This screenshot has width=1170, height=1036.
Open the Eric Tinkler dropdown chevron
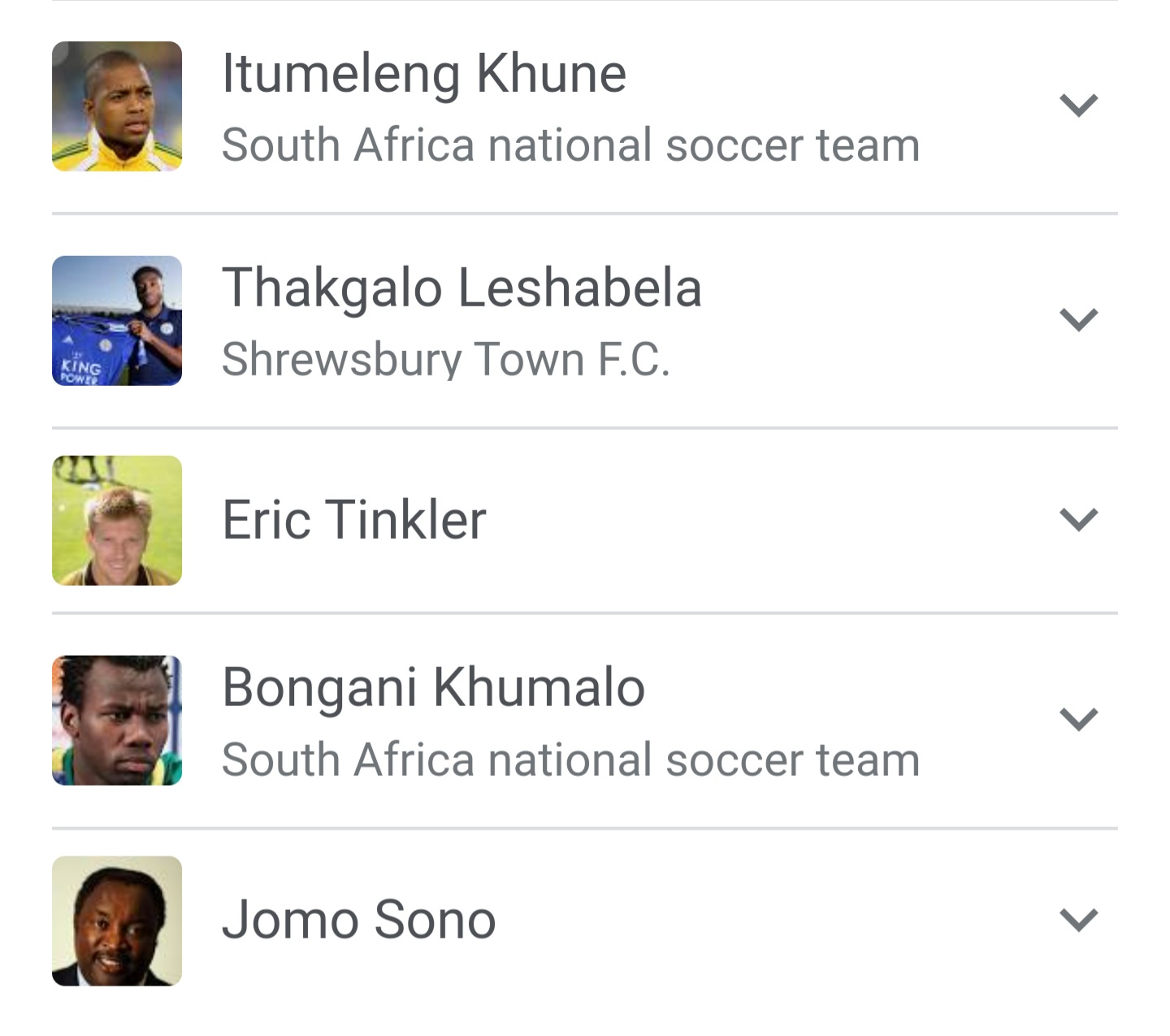click(1078, 519)
